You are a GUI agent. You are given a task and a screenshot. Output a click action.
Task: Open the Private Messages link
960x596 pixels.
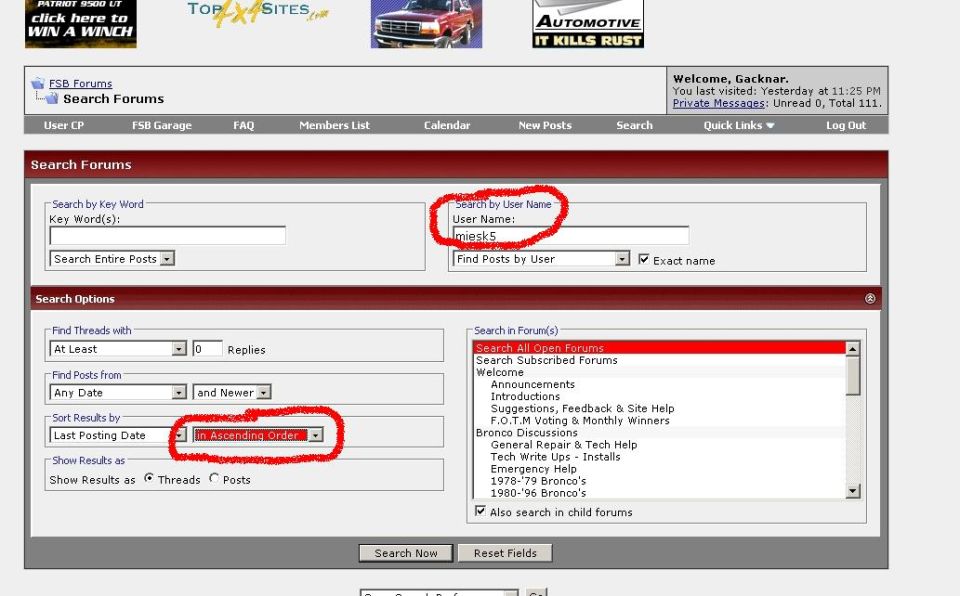[x=719, y=103]
